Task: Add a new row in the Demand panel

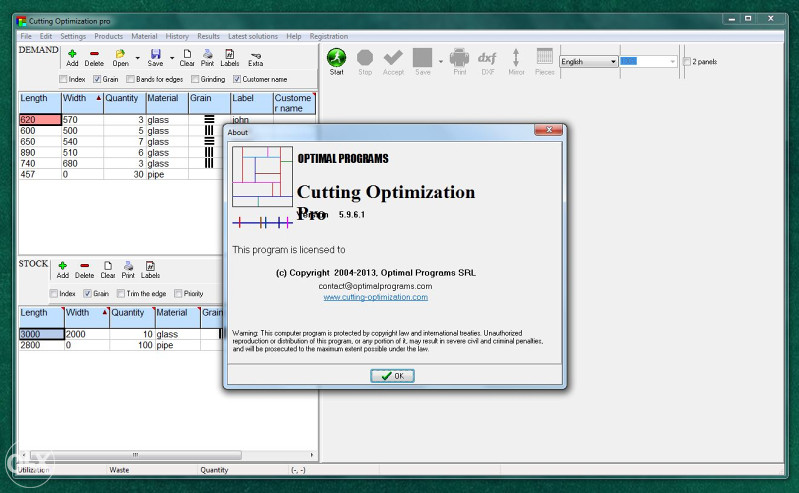Action: (72, 57)
